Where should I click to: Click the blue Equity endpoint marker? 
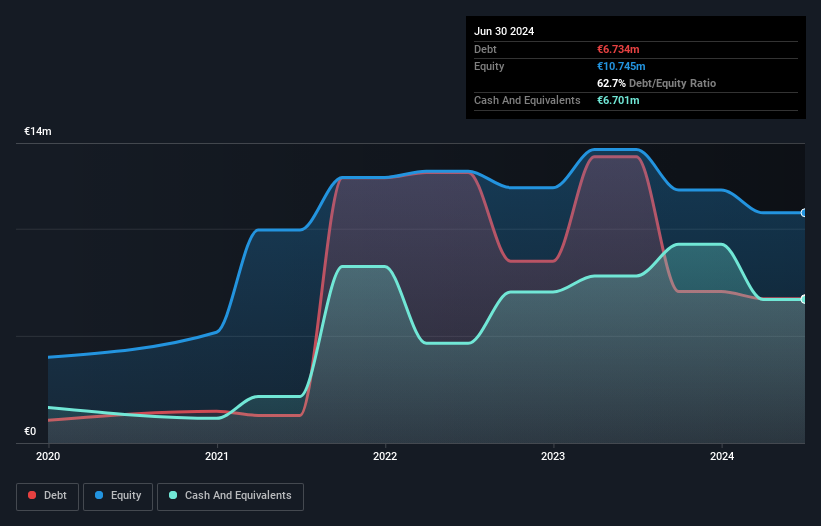[x=804, y=213]
